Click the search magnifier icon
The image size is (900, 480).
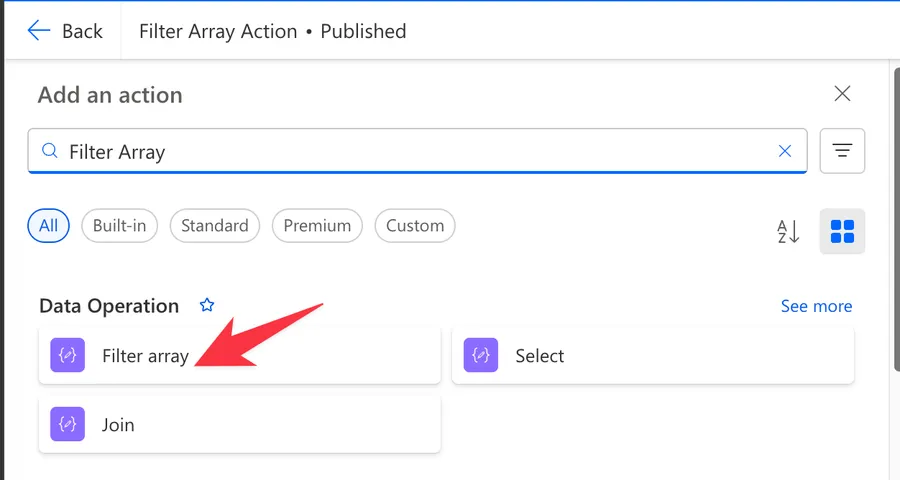pos(49,151)
